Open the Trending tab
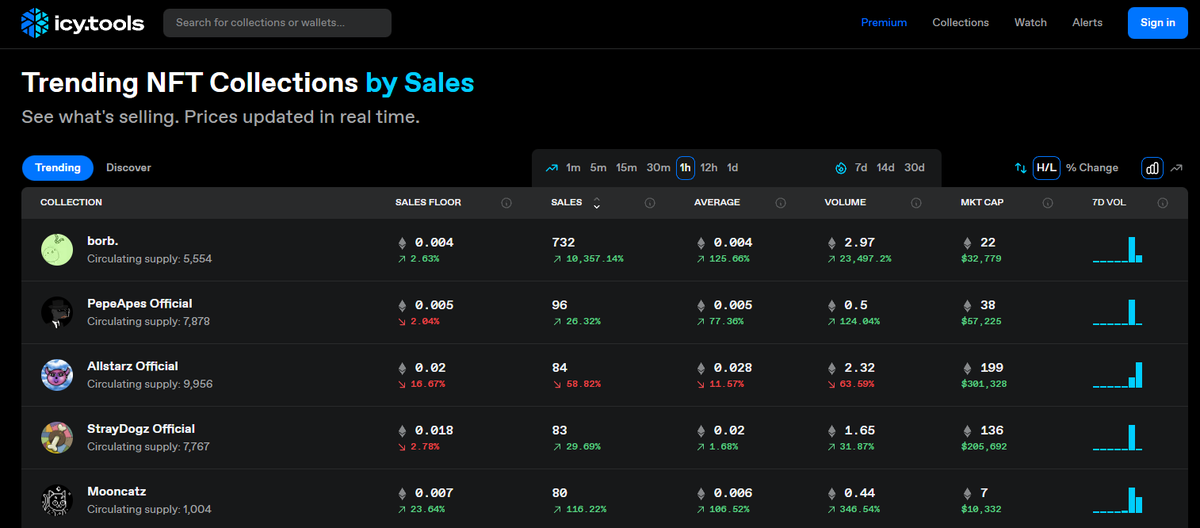The width and height of the screenshot is (1200, 528). (58, 168)
